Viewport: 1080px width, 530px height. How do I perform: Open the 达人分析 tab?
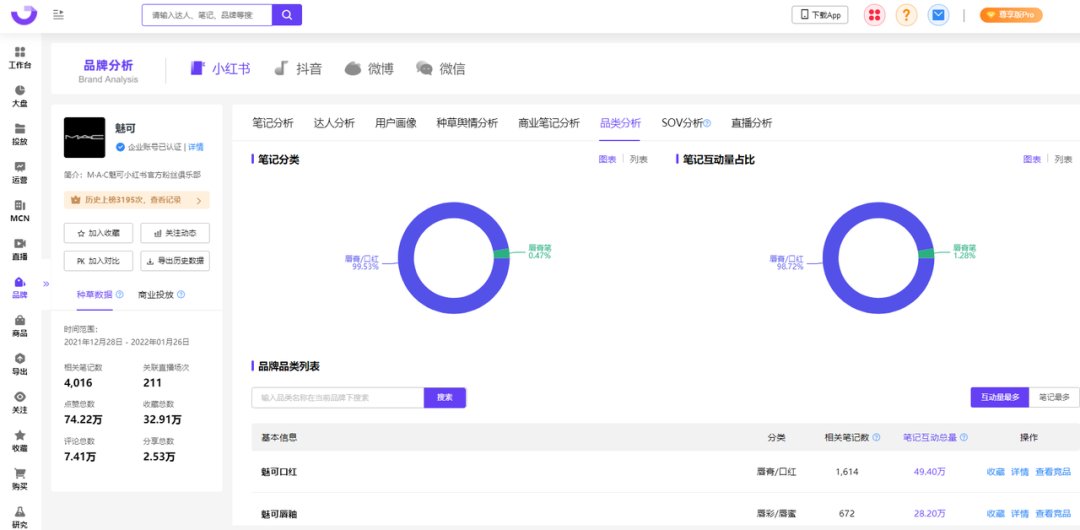click(334, 123)
